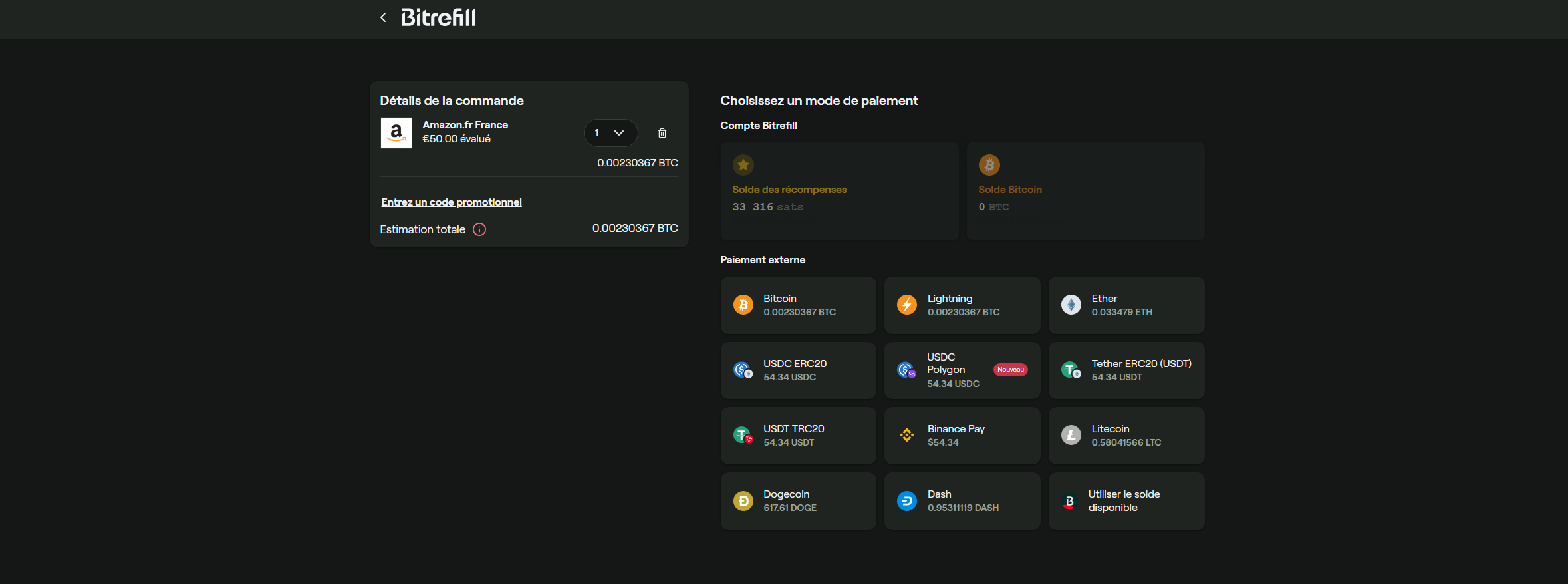Viewport: 1568px width, 584px height.
Task: Click the 'Paiement externe' section label
Action: (x=763, y=260)
